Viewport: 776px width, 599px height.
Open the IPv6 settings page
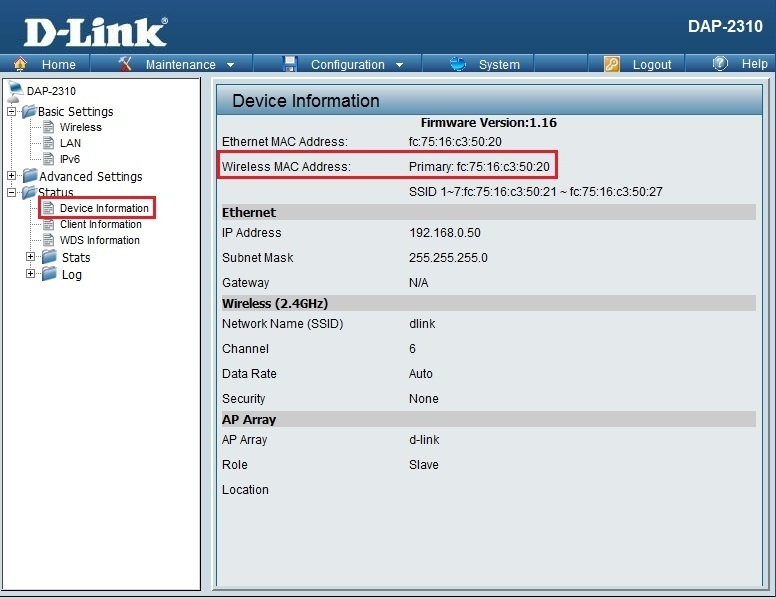click(70, 159)
